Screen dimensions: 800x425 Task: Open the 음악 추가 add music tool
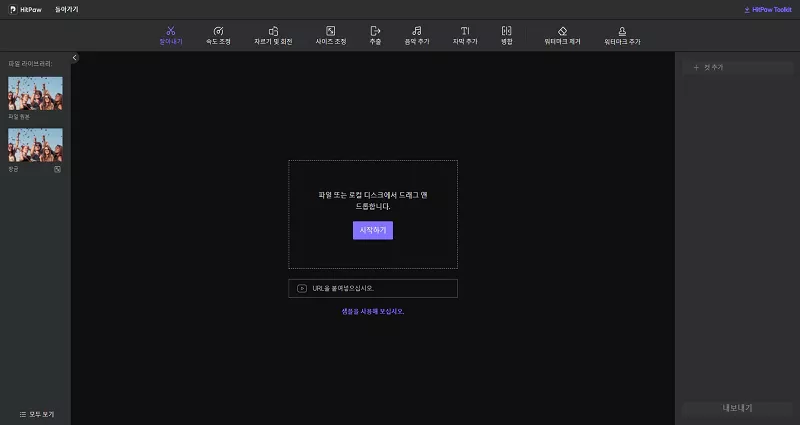coord(416,35)
